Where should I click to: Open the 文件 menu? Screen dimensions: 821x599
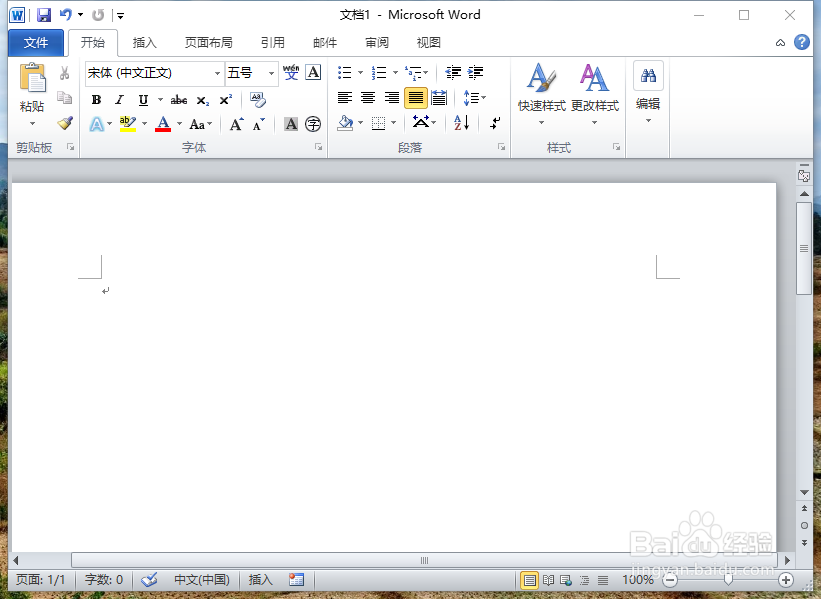(36, 42)
